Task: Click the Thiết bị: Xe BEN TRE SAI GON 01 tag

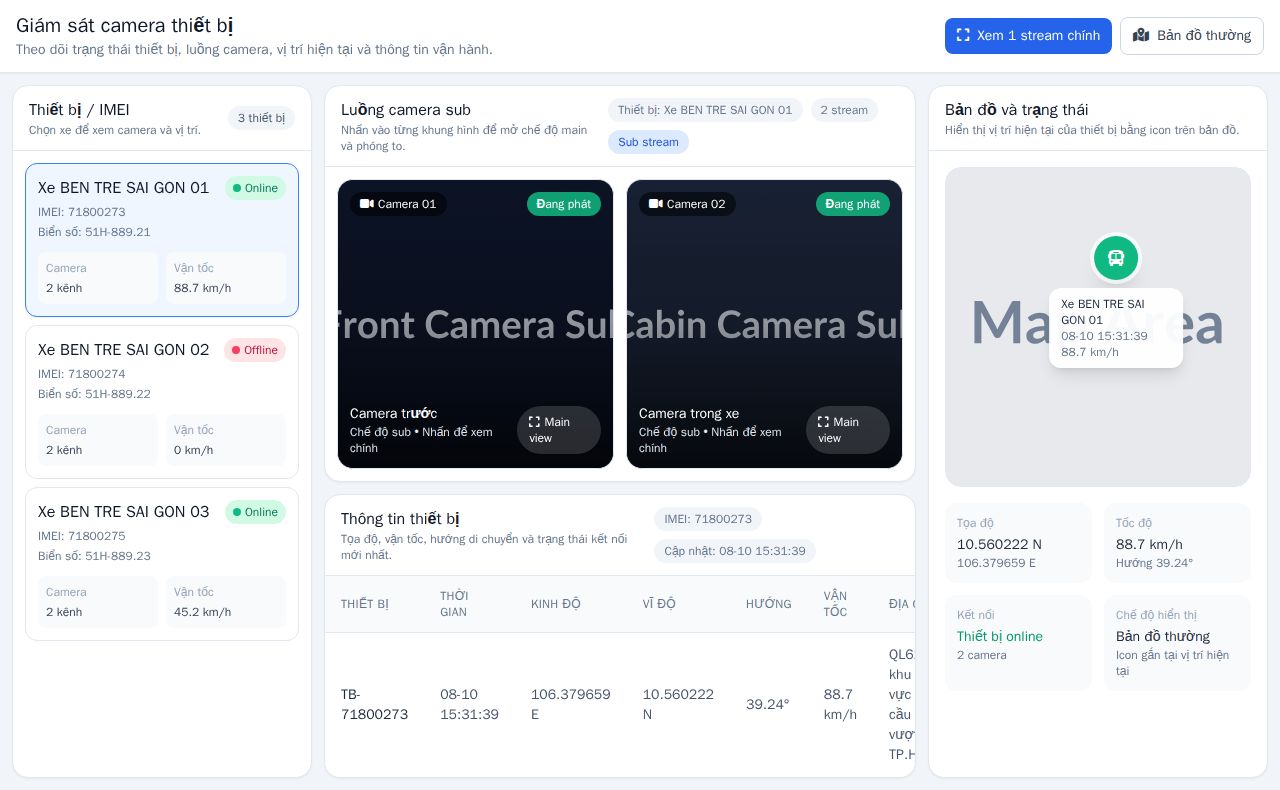Action: [705, 110]
